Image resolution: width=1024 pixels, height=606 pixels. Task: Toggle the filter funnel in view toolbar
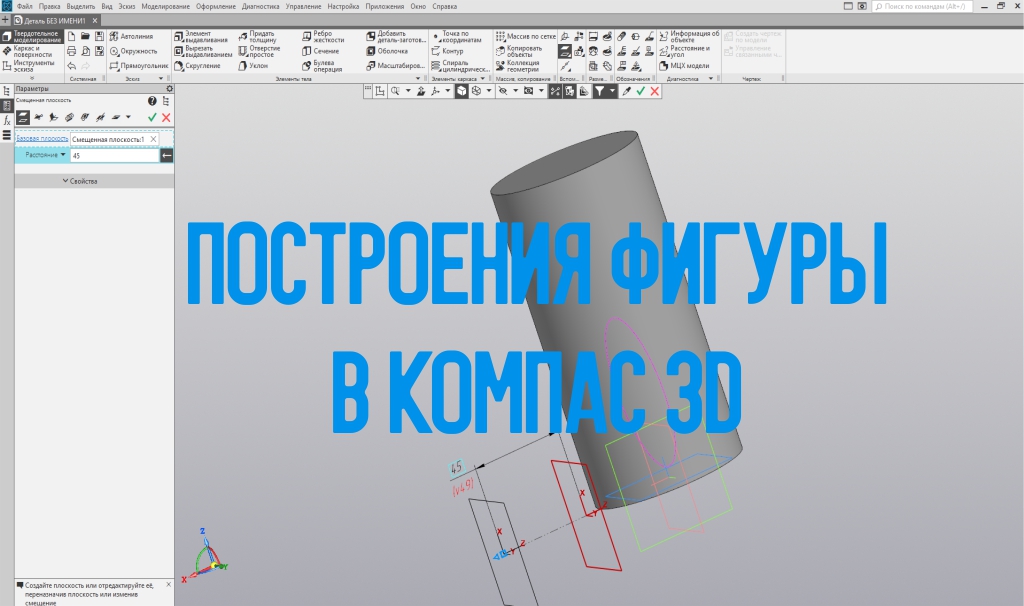(x=599, y=91)
